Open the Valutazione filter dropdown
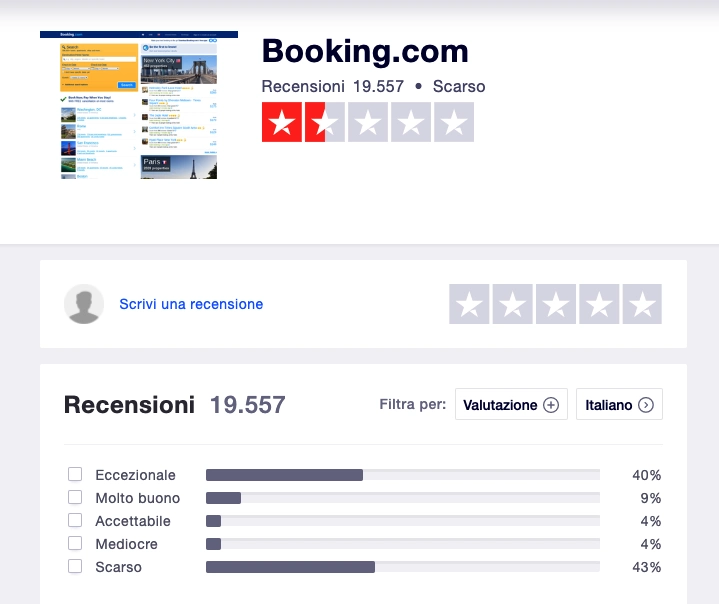Viewport: 719px width, 604px height. [x=511, y=404]
